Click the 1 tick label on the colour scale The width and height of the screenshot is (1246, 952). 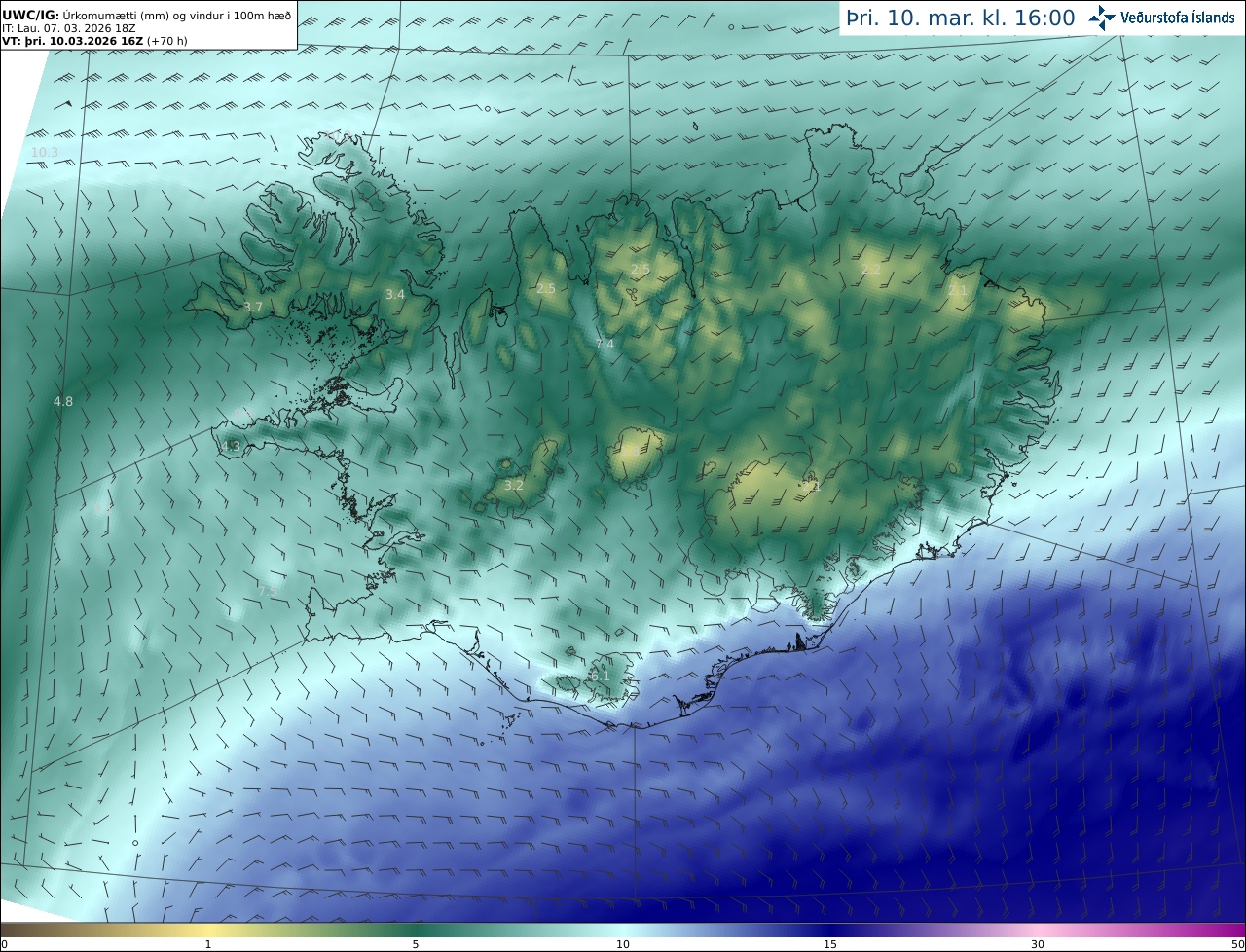(x=207, y=944)
